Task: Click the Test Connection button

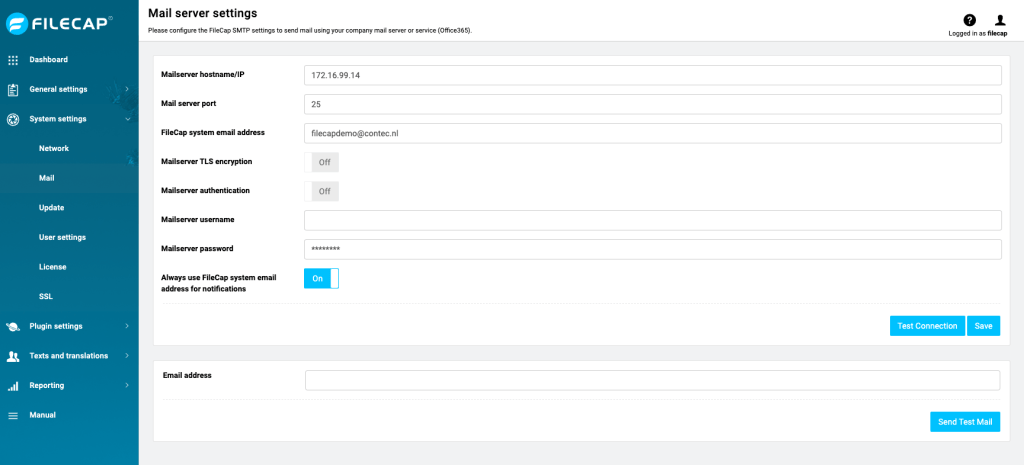Action: (x=927, y=326)
